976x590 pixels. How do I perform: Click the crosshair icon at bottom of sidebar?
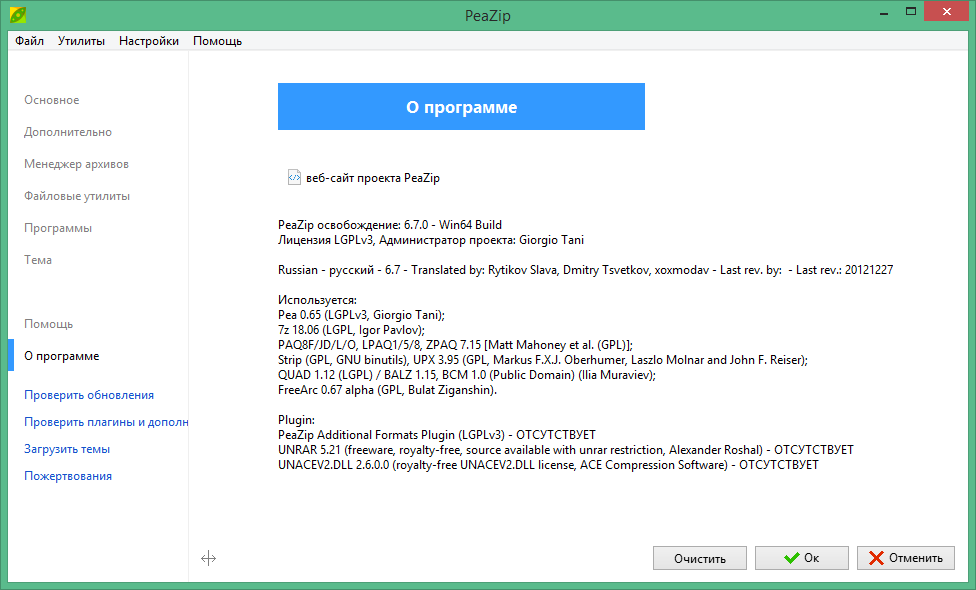(209, 559)
